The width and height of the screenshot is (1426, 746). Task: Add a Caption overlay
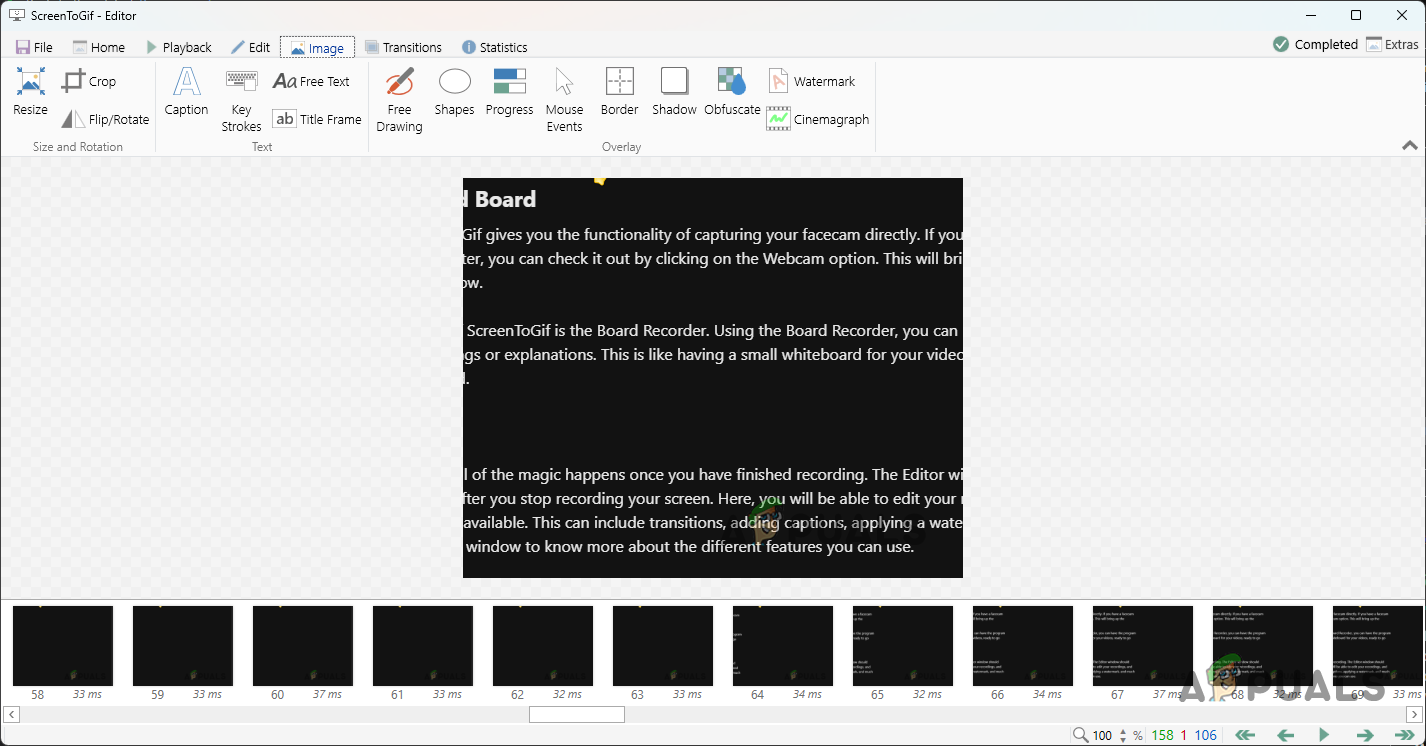point(186,92)
